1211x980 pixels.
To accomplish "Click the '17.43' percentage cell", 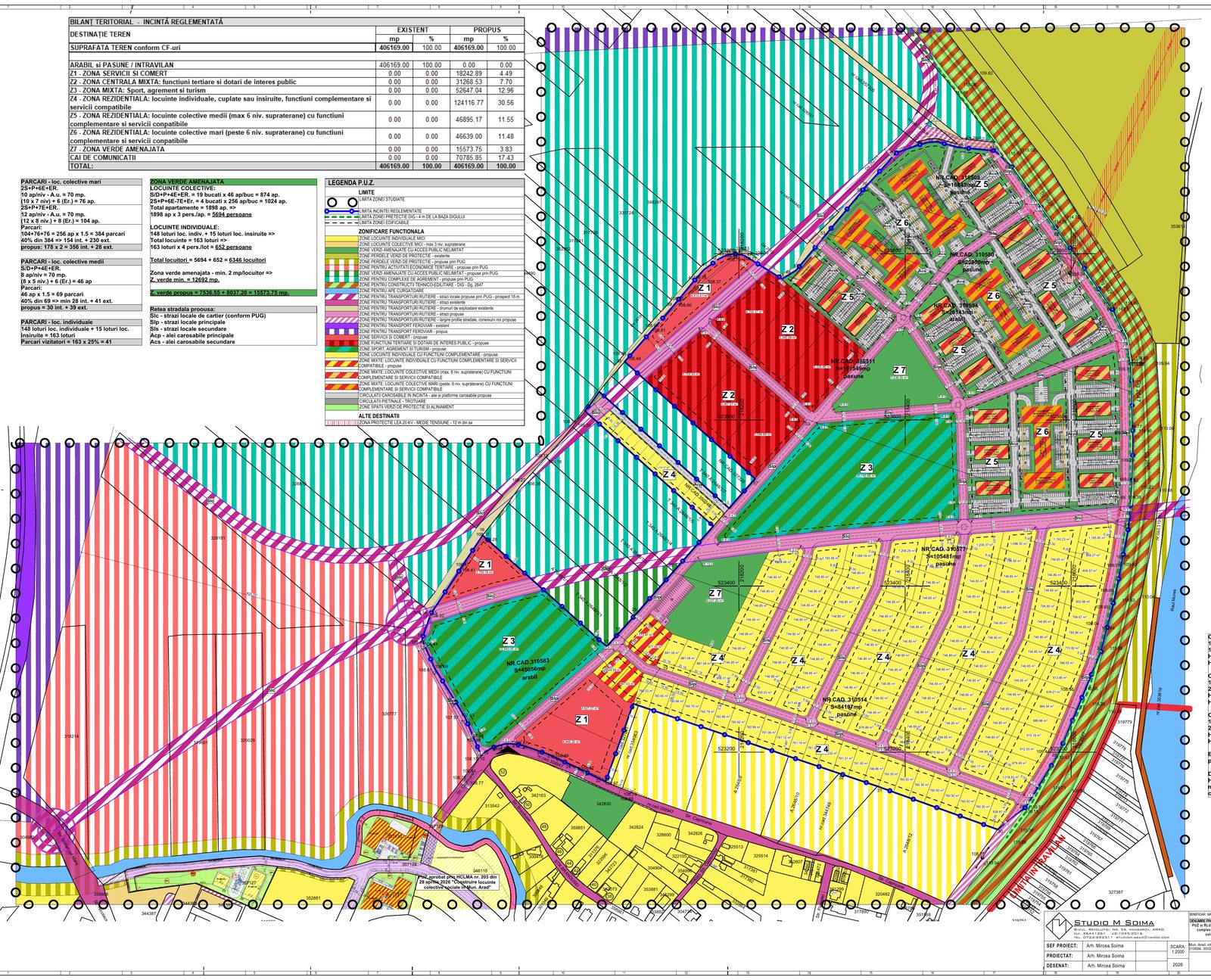I will pos(506,157).
